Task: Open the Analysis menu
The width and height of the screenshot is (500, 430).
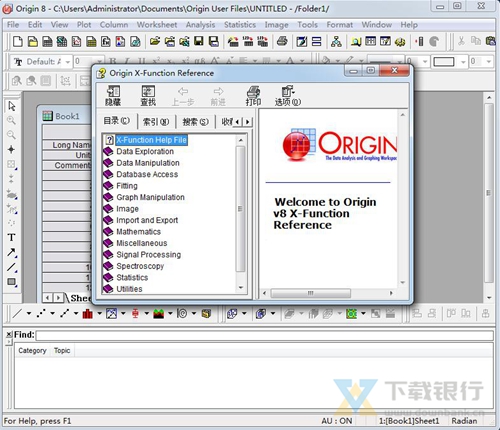Action: 200,25
